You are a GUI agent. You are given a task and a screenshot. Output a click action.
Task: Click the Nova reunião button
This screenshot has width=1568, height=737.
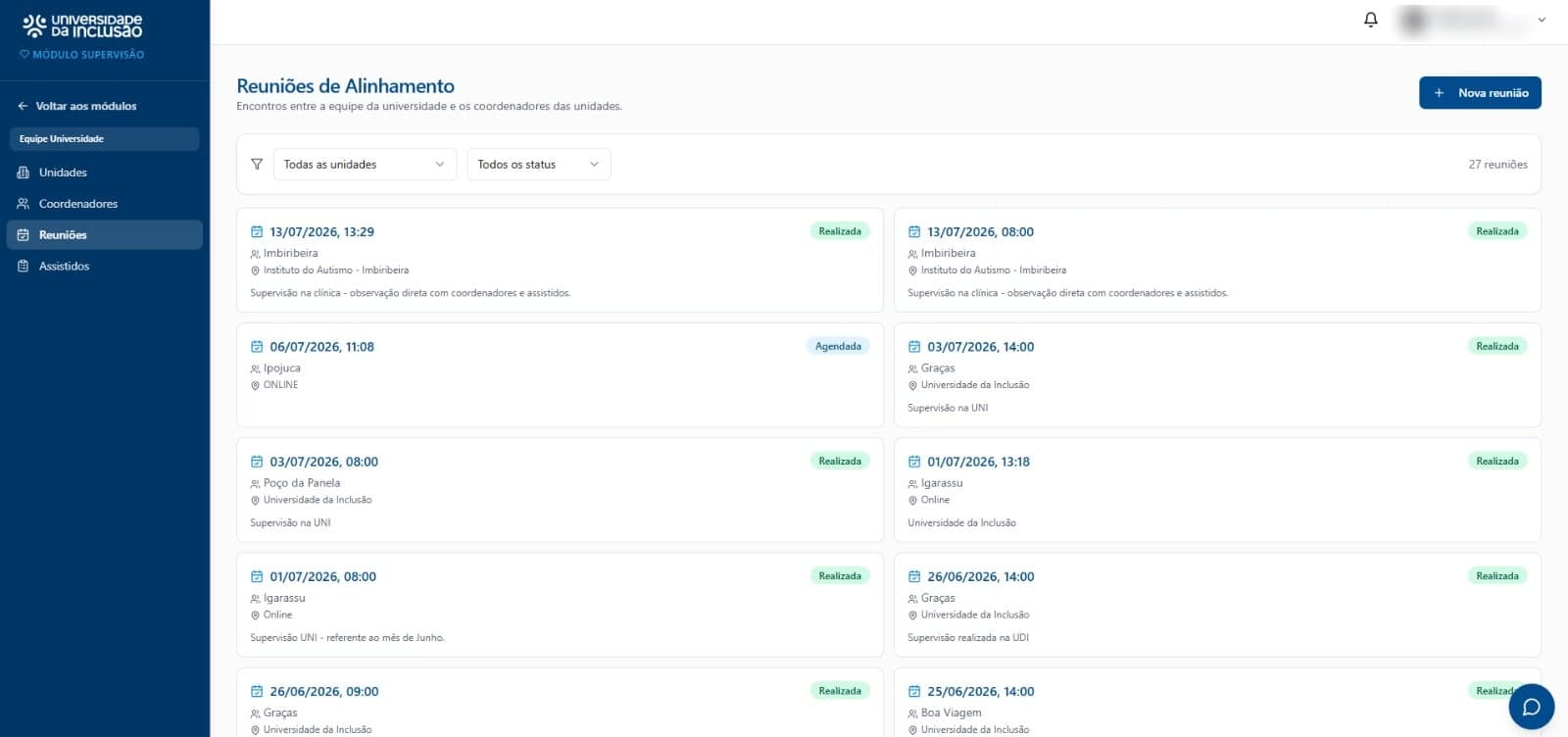pos(1480,93)
